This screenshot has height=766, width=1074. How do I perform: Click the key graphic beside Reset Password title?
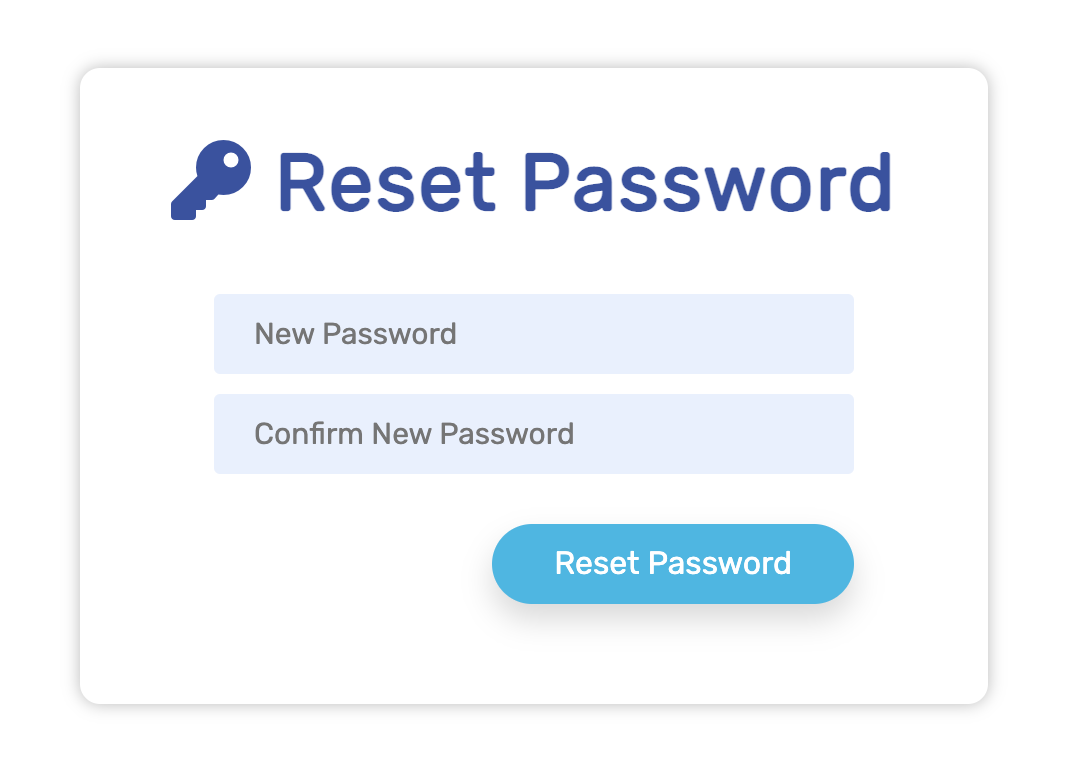[208, 181]
